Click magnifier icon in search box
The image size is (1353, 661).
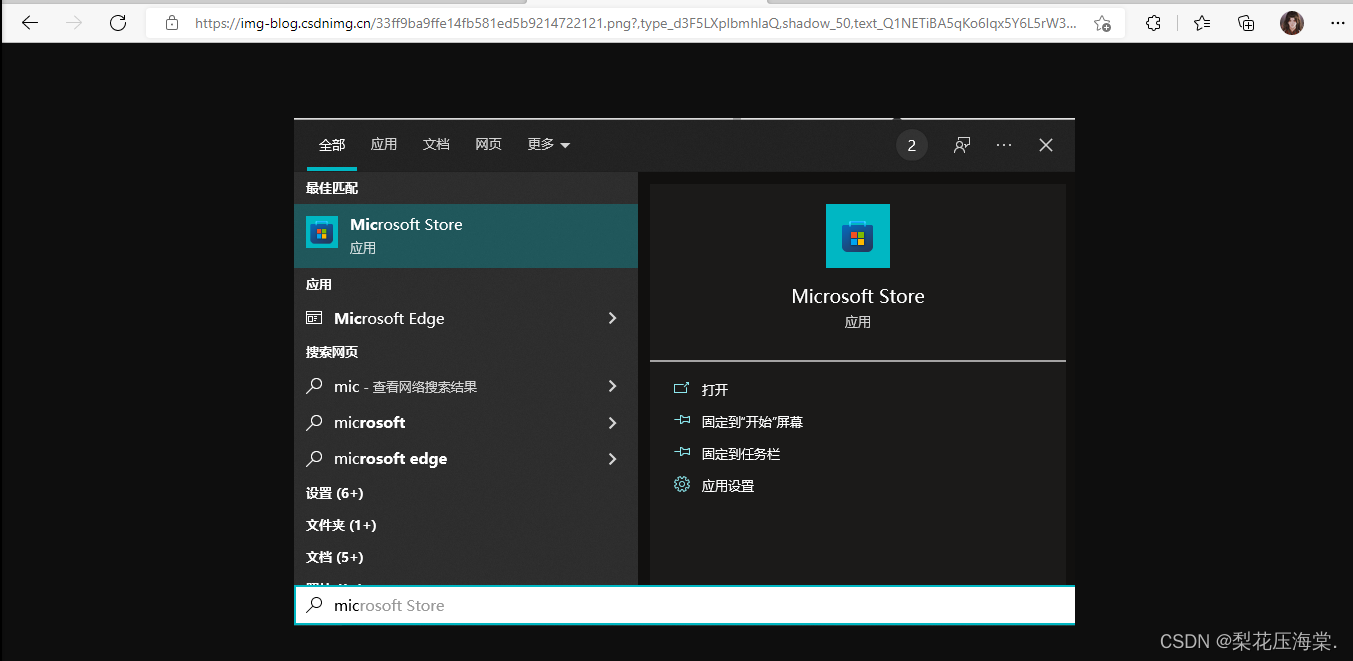(314, 605)
